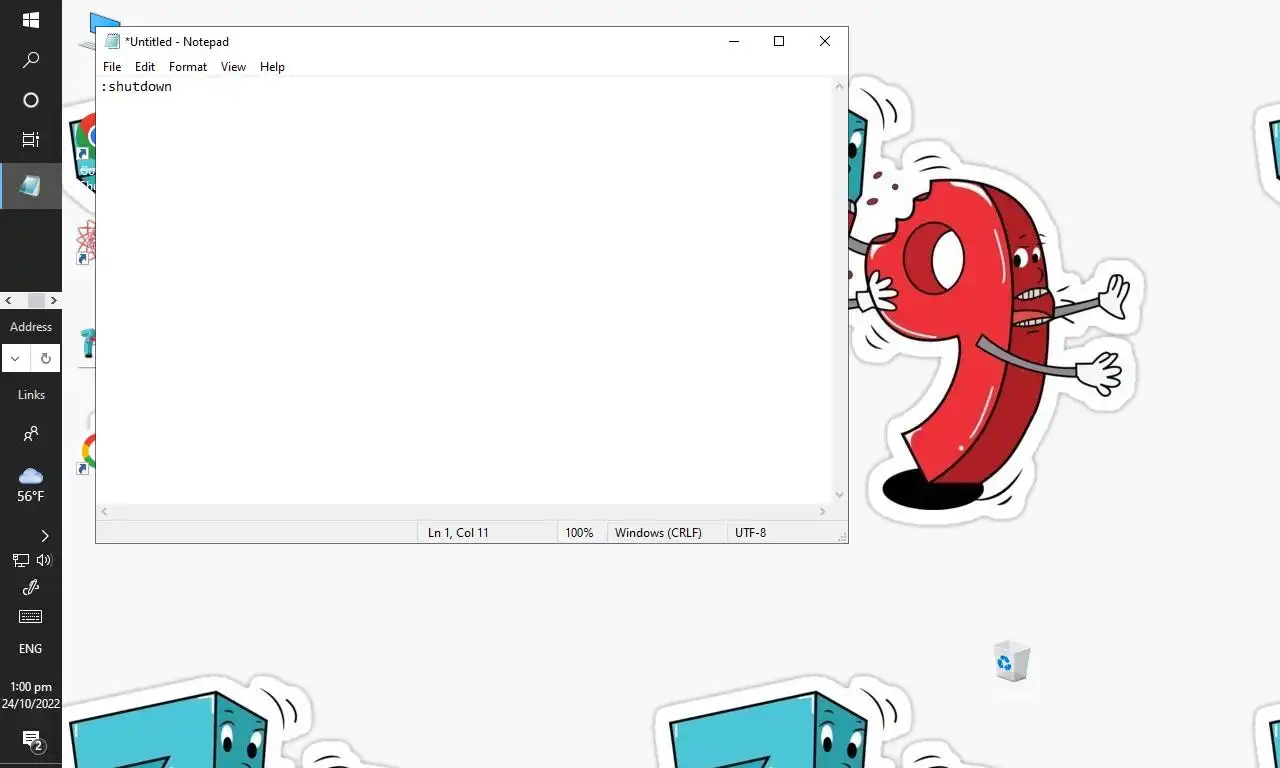1280x768 pixels.
Task: Open Windows Ink Workspace pen icon
Action: [x=31, y=588]
